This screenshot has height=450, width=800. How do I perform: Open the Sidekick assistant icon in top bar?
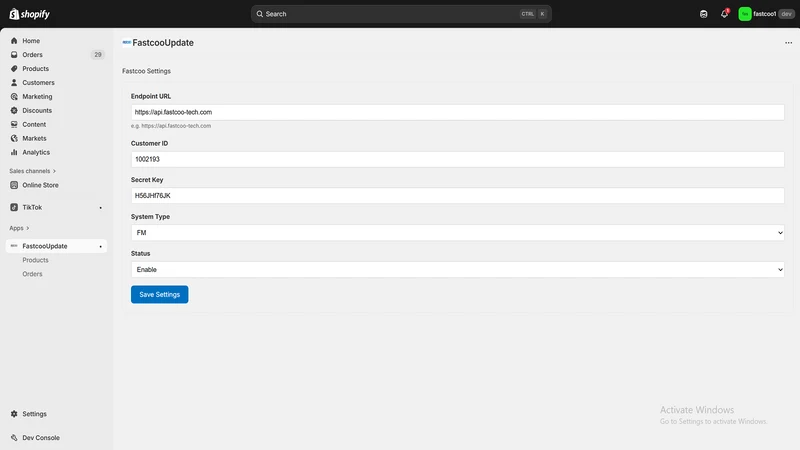tap(704, 14)
